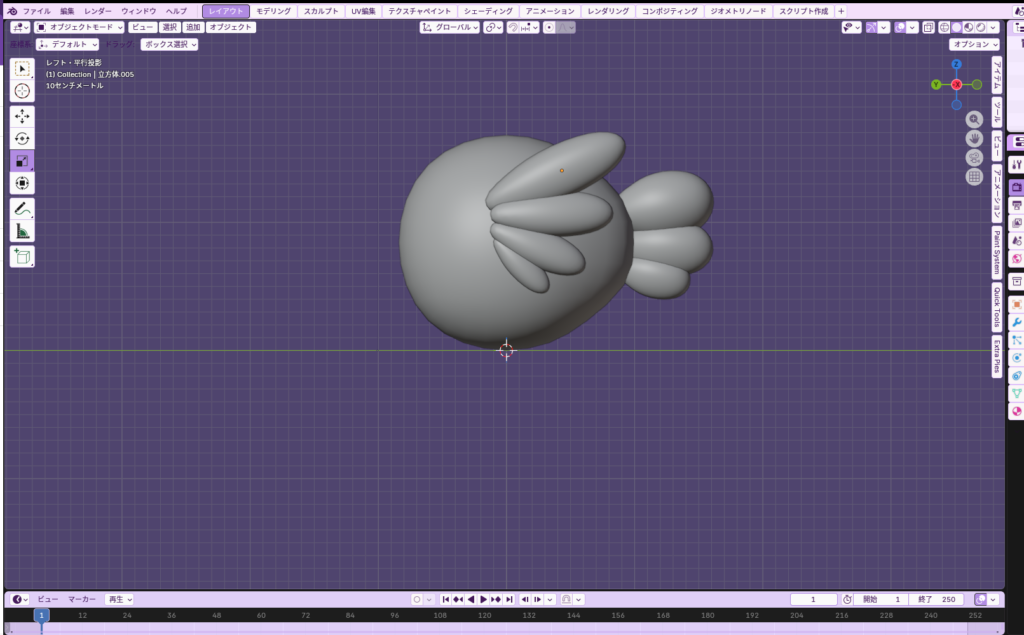Select the Transform tool icon
The height and width of the screenshot is (635, 1024).
tap(22, 183)
